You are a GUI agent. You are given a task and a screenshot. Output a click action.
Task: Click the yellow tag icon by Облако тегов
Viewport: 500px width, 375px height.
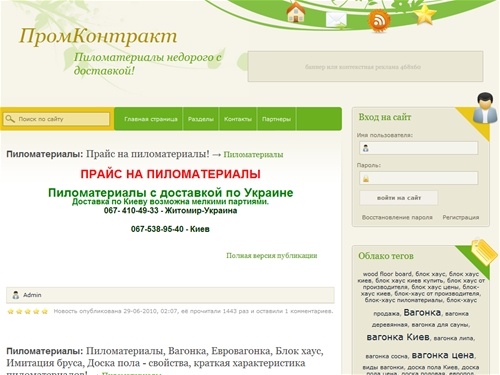tap(485, 252)
